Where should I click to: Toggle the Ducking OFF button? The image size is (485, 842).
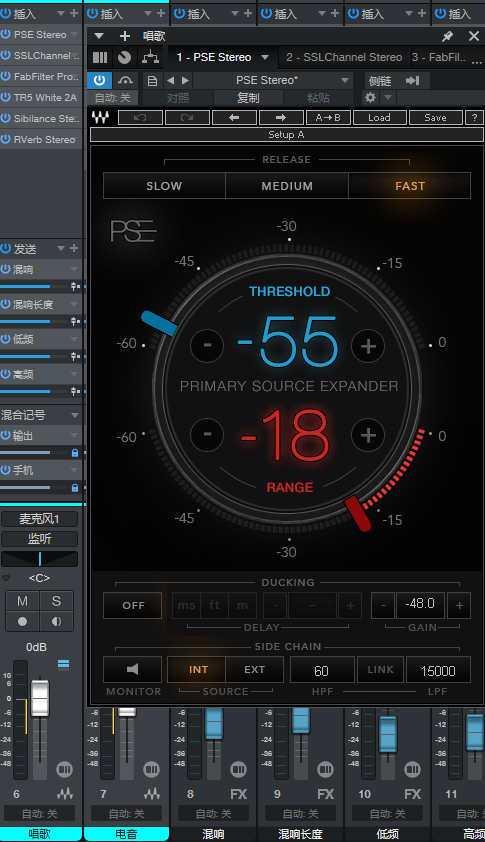pos(133,605)
